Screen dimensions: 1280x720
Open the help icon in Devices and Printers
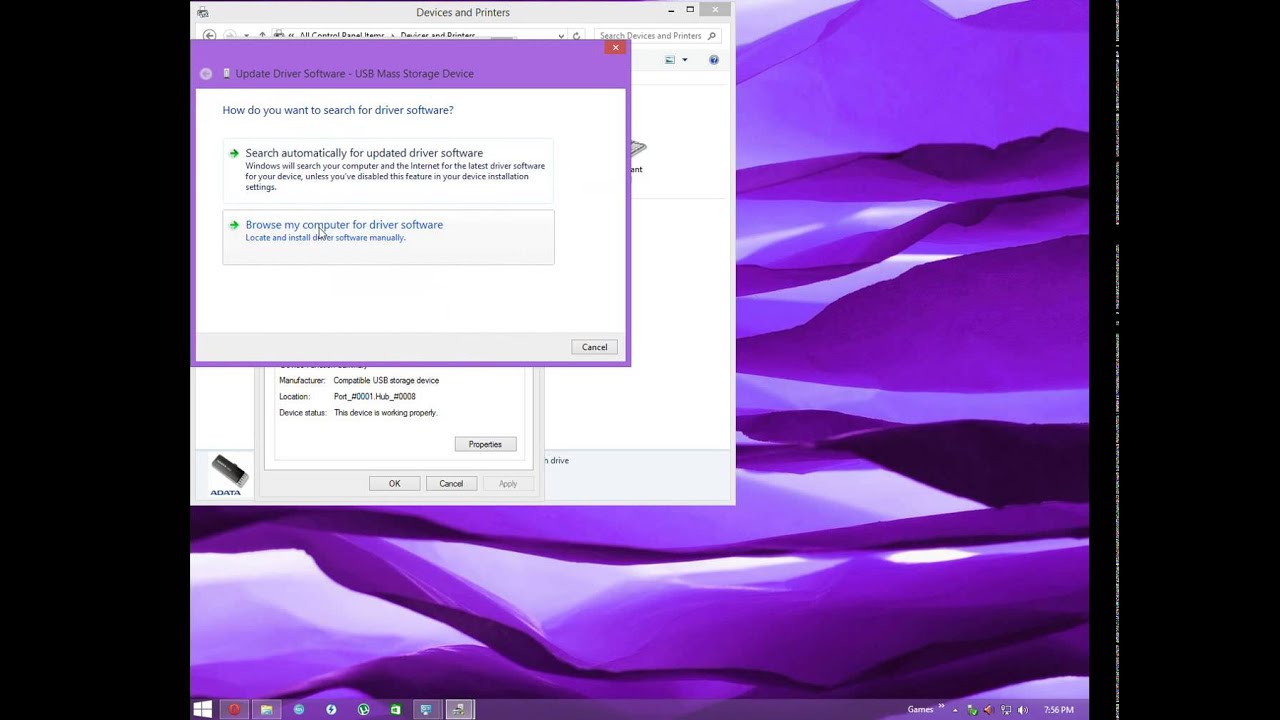pos(714,60)
